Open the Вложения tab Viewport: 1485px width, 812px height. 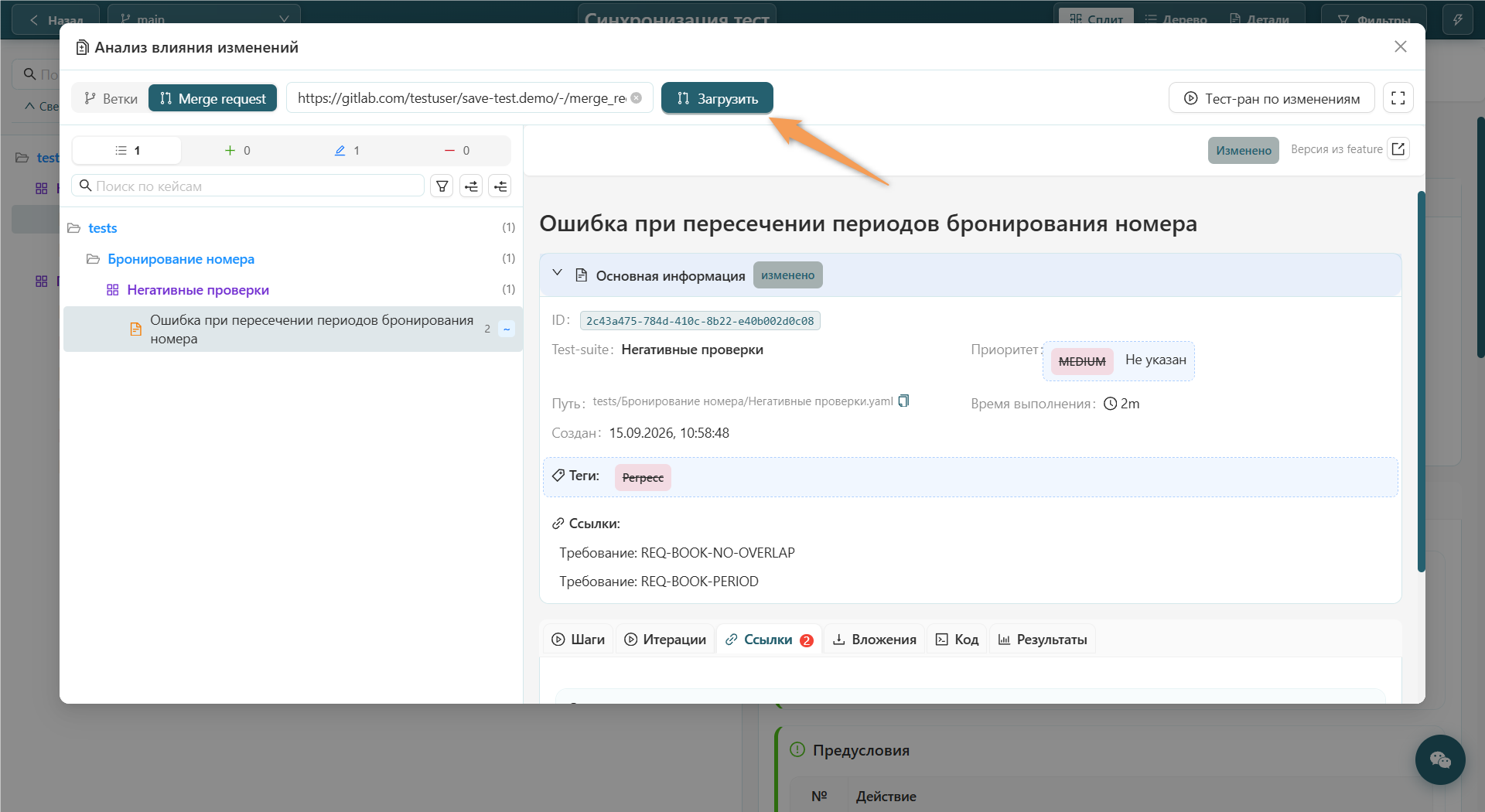[874, 640]
